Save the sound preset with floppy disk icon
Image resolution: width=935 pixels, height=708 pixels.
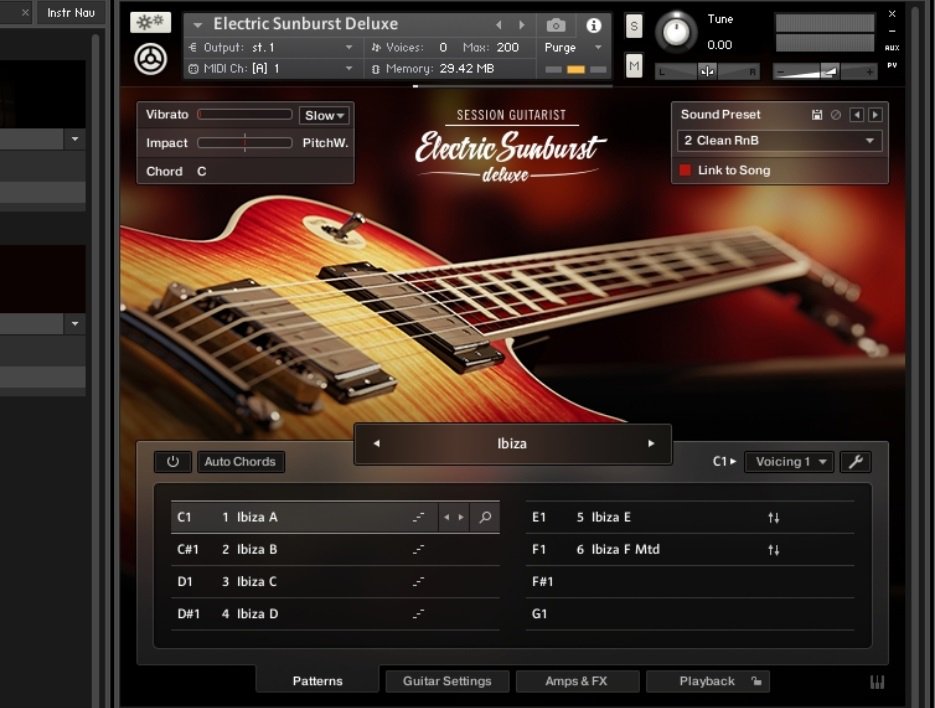[x=817, y=115]
